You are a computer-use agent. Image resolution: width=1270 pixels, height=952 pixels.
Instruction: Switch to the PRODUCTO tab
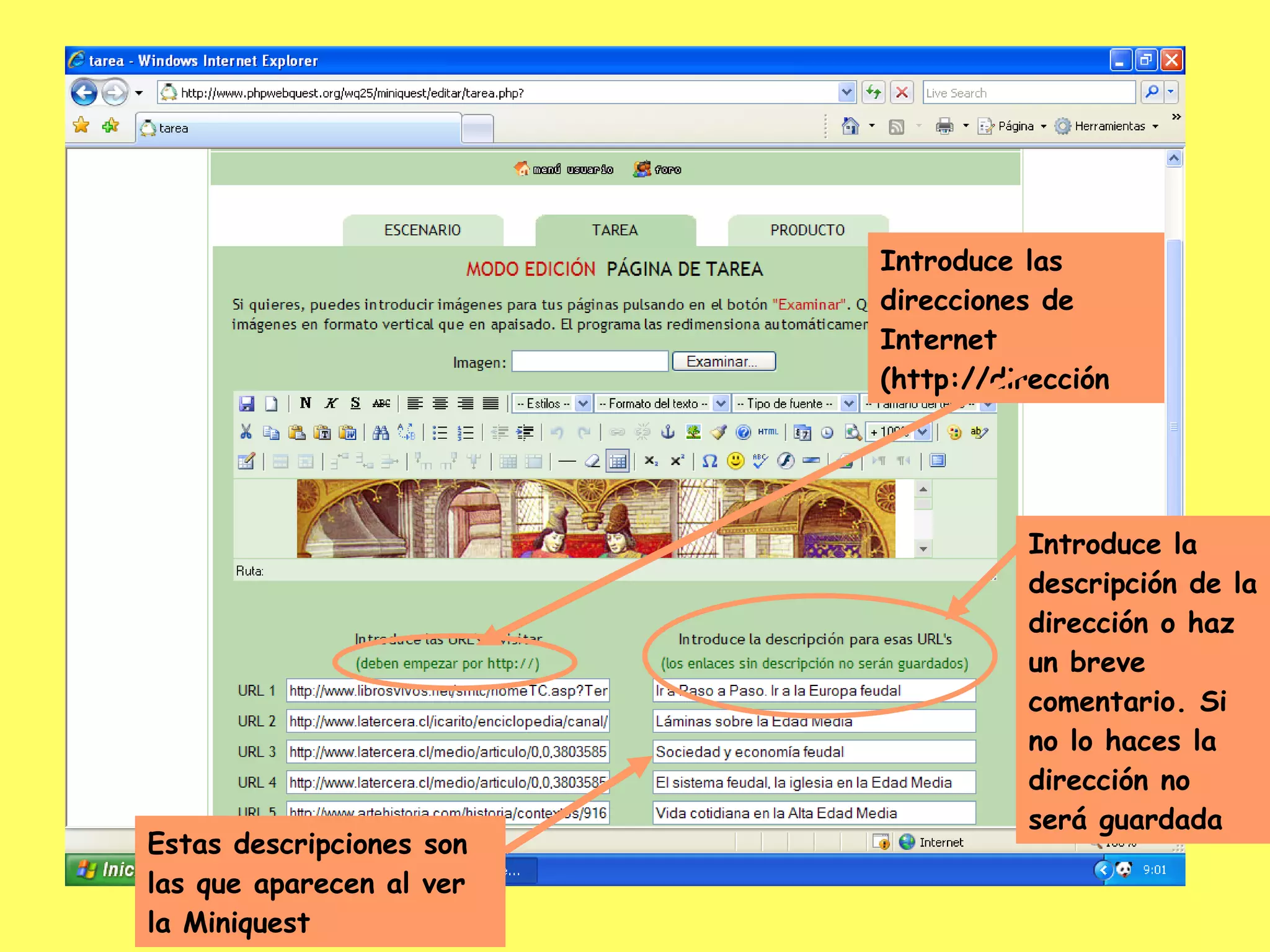click(807, 230)
